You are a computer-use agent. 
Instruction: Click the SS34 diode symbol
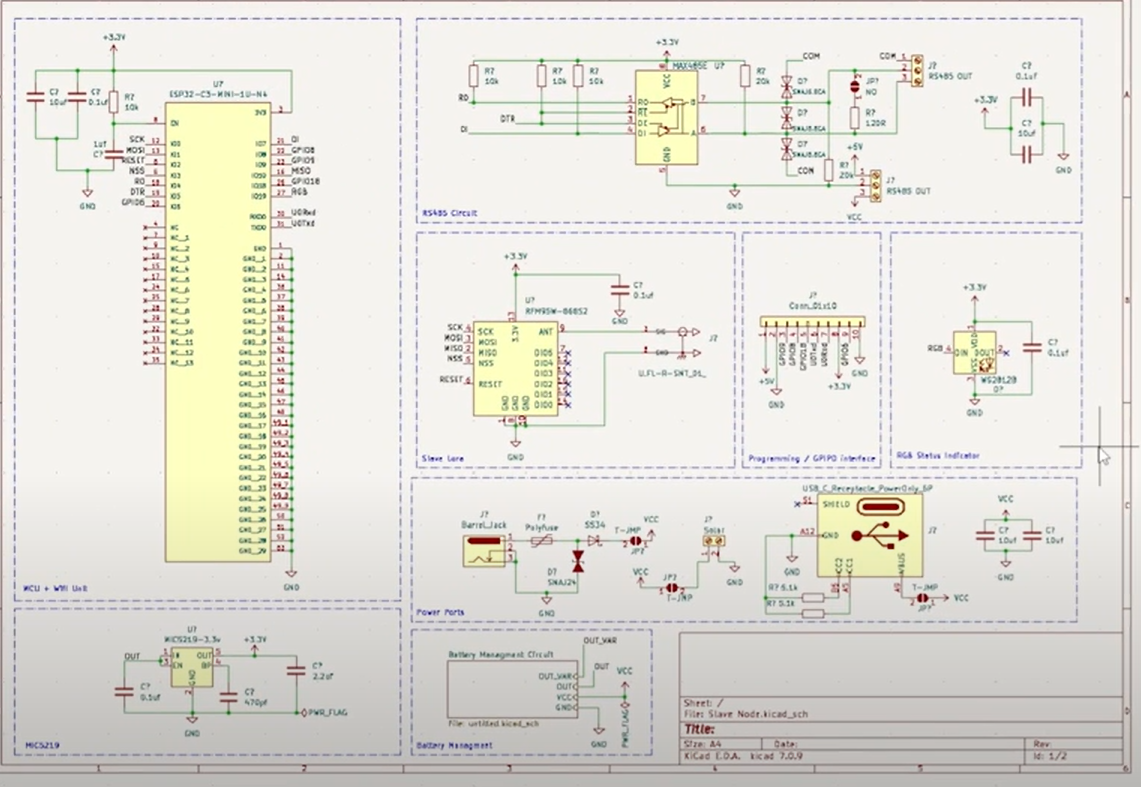coord(596,540)
